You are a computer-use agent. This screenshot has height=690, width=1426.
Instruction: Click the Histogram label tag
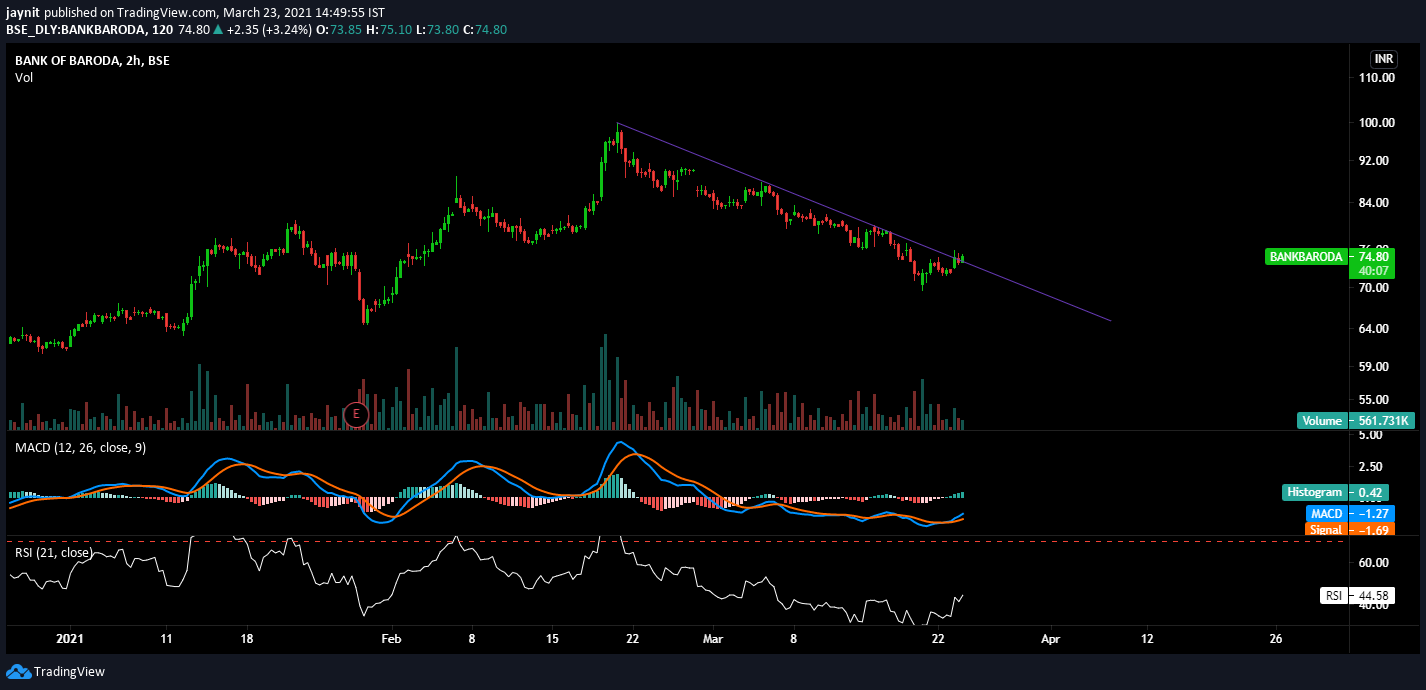1313,492
